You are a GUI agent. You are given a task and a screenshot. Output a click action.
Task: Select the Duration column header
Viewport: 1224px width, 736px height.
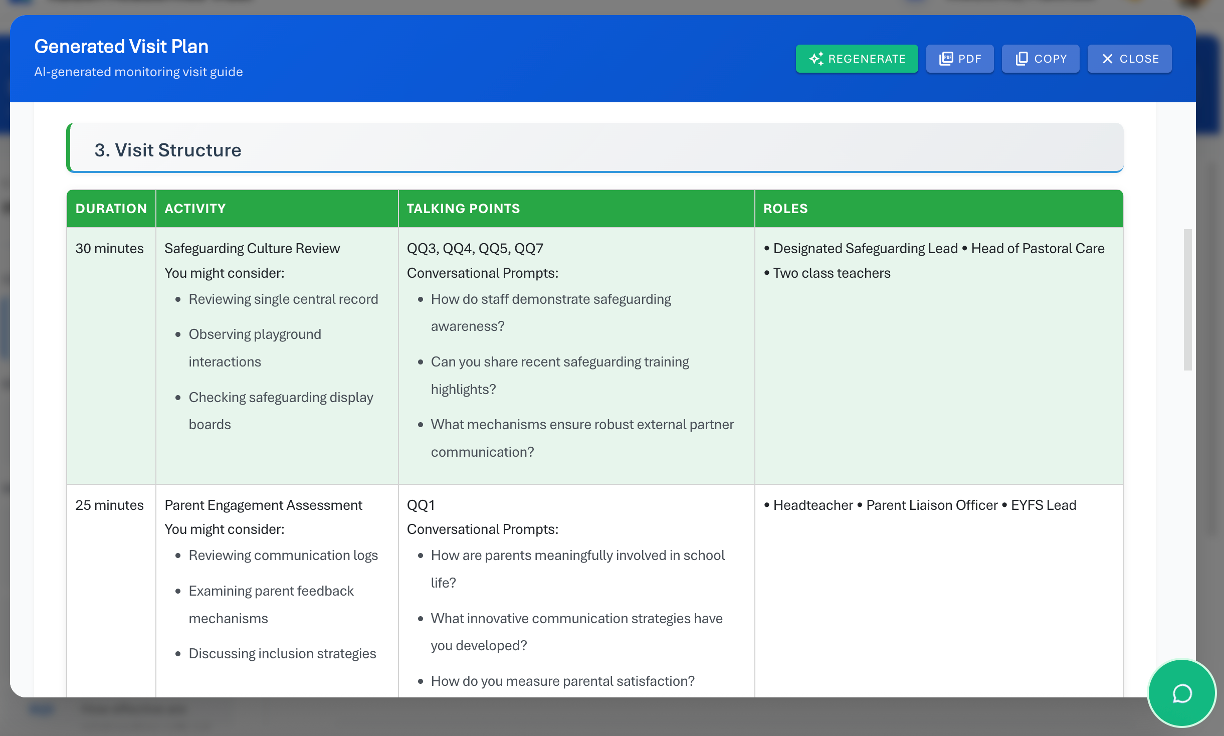pyautogui.click(x=111, y=209)
